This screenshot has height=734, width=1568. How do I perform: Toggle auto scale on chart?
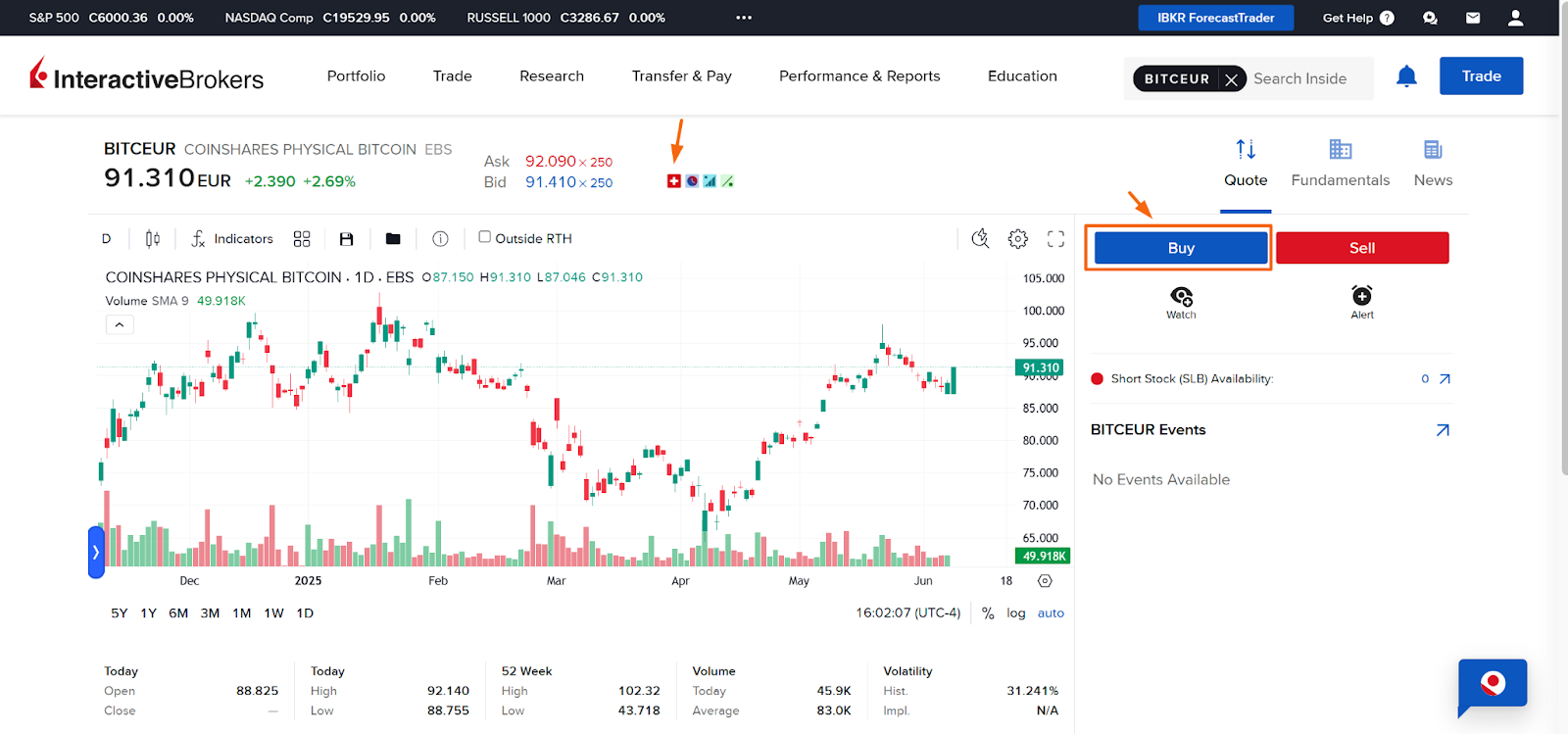tap(1051, 613)
